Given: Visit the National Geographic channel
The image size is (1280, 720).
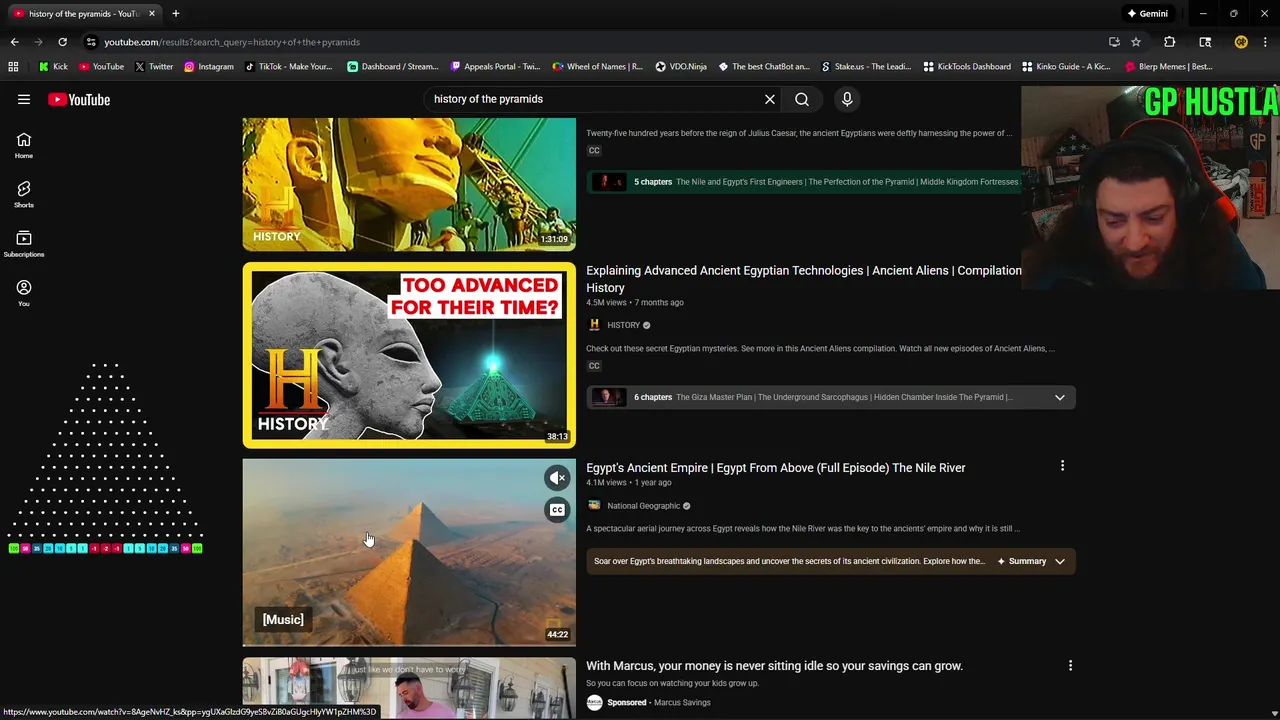Looking at the screenshot, I should 643,506.
